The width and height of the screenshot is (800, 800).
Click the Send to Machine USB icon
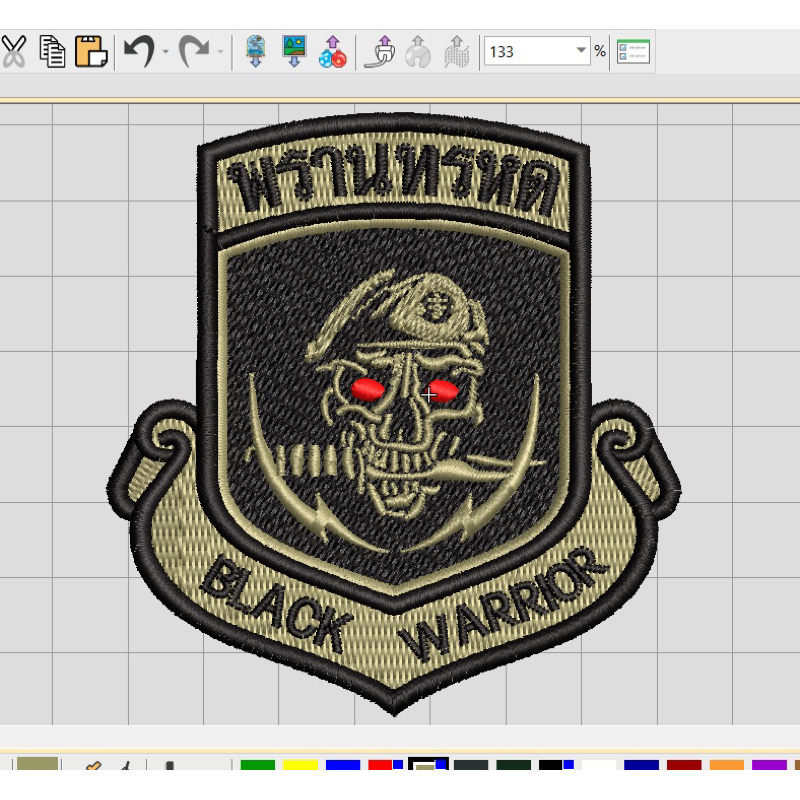point(380,52)
